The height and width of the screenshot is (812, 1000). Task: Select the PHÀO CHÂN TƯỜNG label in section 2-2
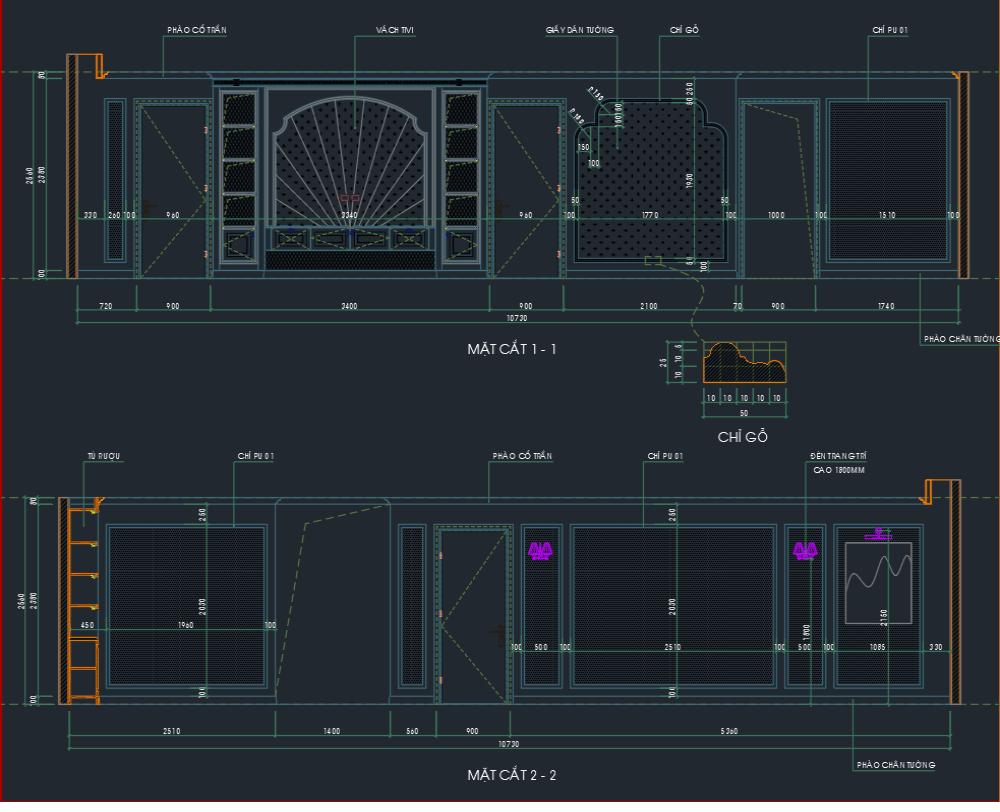896,765
